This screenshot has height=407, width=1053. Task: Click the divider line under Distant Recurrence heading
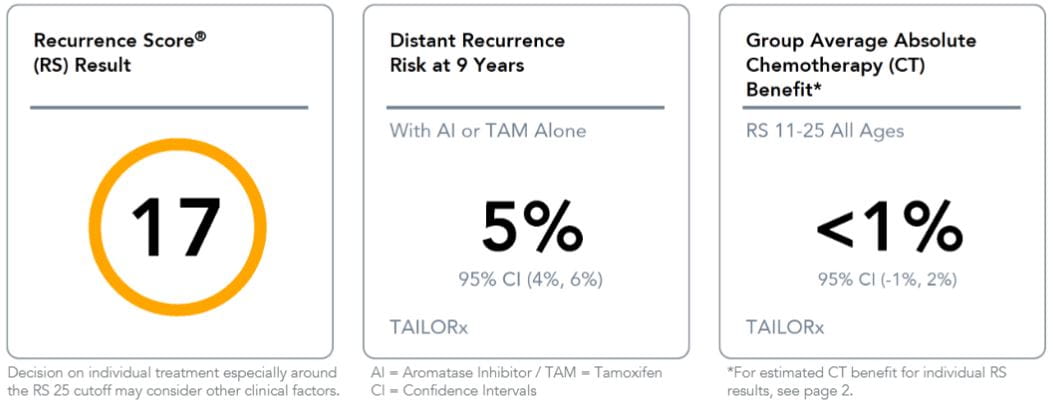(526, 107)
